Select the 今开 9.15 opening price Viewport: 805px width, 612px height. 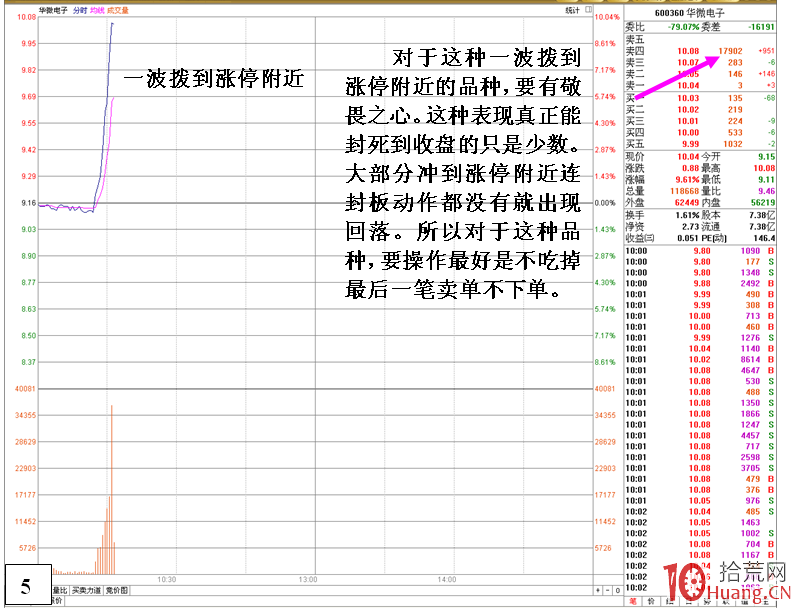tap(766, 157)
